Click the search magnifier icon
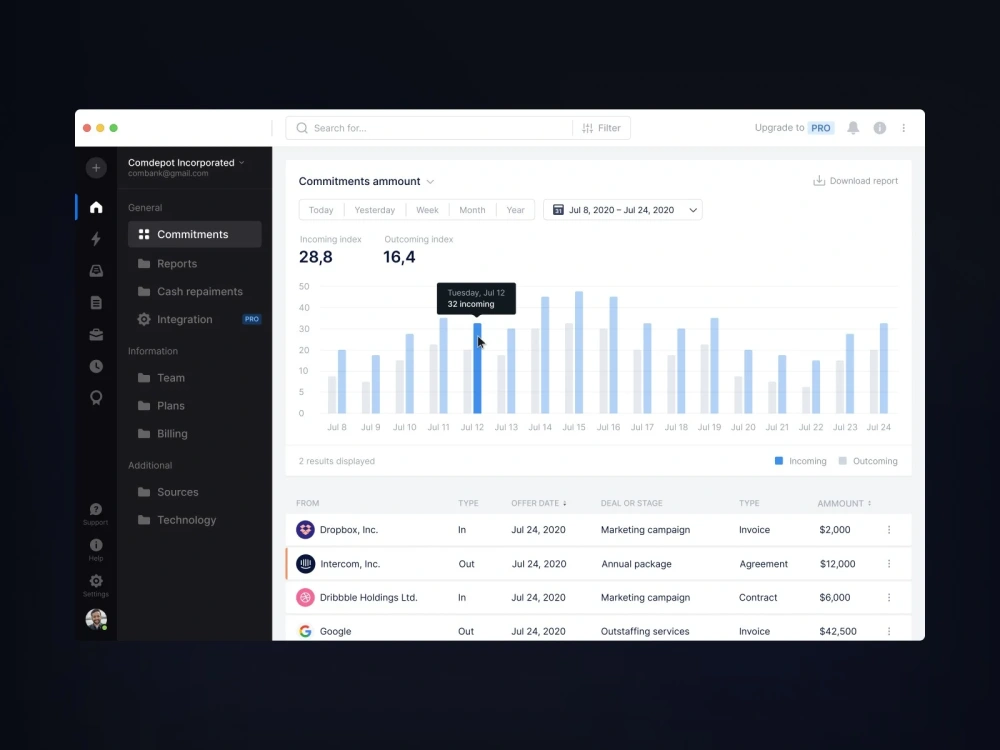Viewport: 1000px width, 750px height. coord(302,128)
